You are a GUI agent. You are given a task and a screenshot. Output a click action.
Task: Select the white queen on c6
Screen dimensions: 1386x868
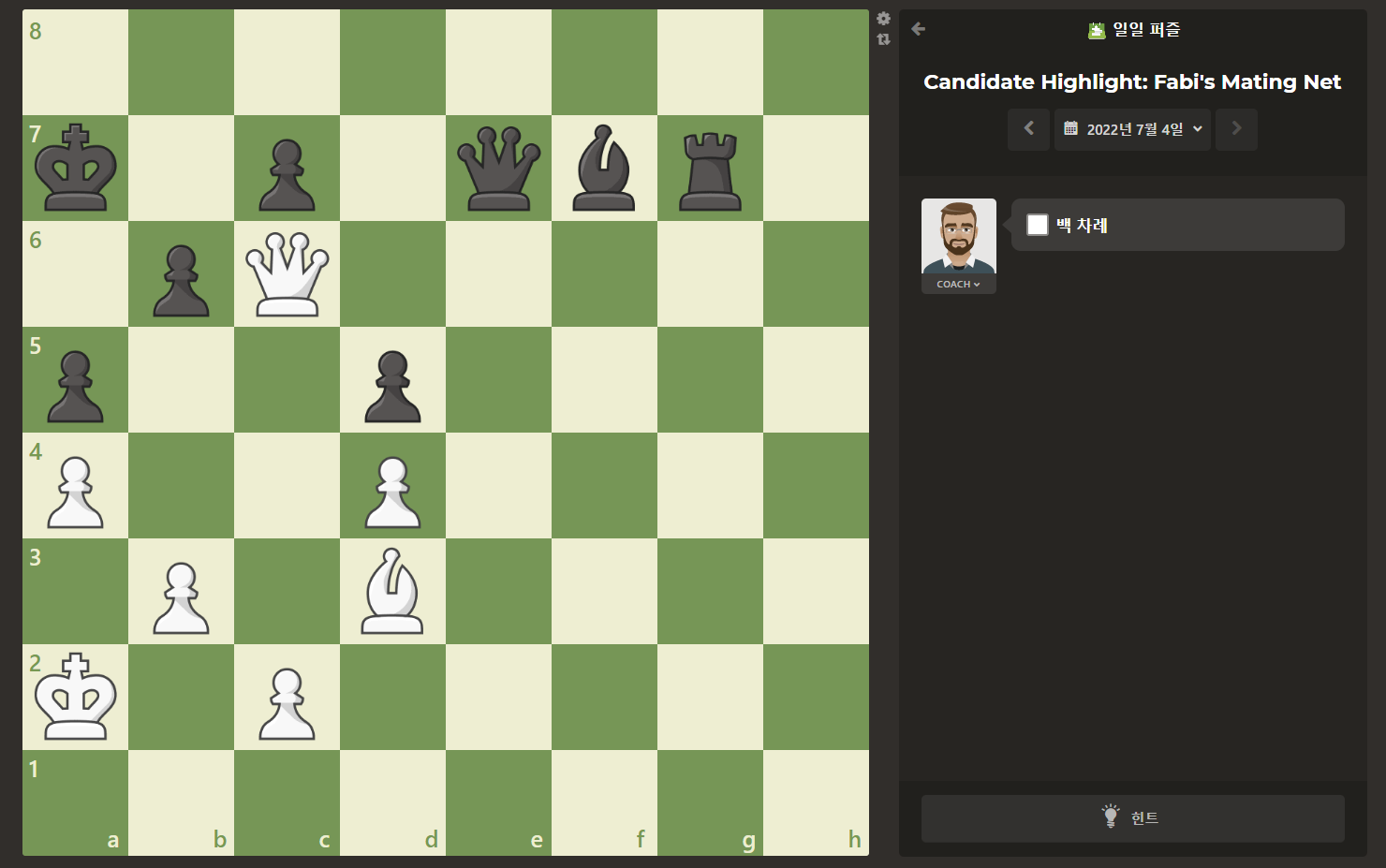[288, 274]
